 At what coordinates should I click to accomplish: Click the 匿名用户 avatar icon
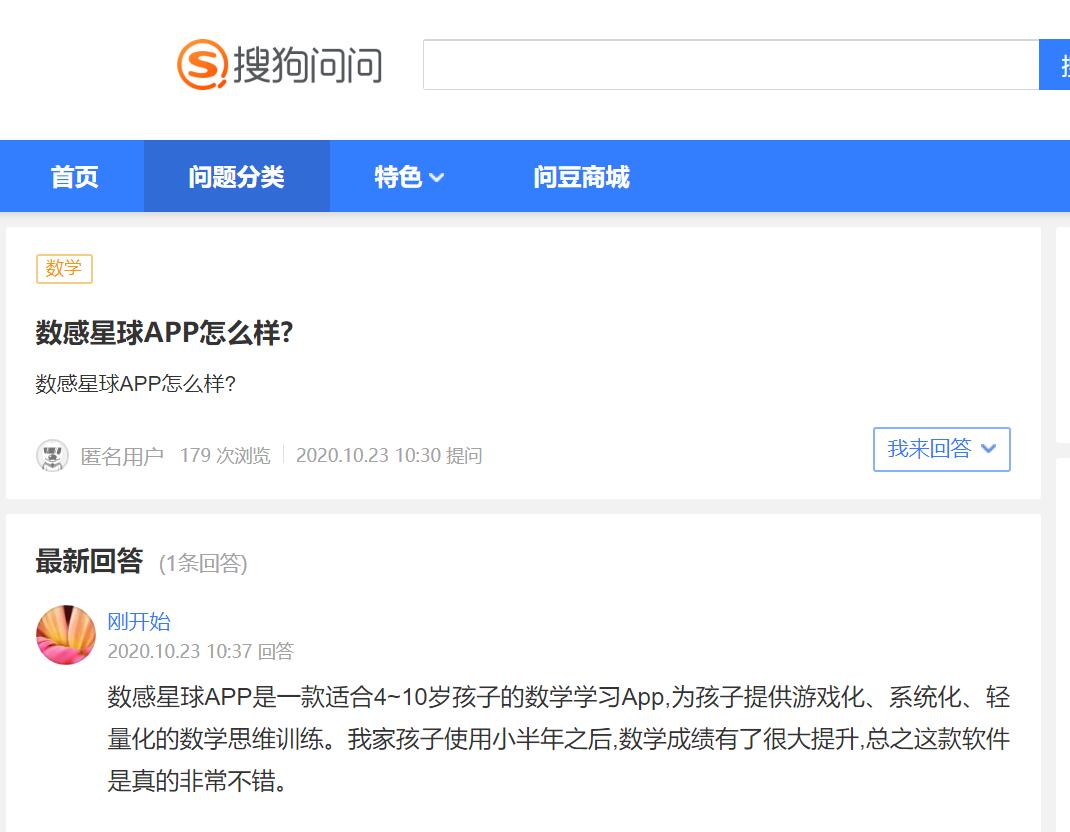(52, 455)
